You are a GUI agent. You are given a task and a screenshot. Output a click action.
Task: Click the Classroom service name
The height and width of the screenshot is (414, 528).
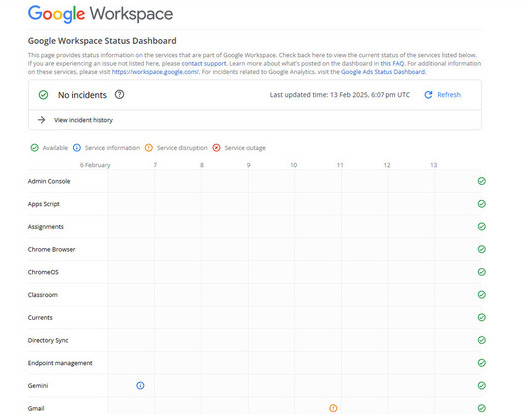42,295
